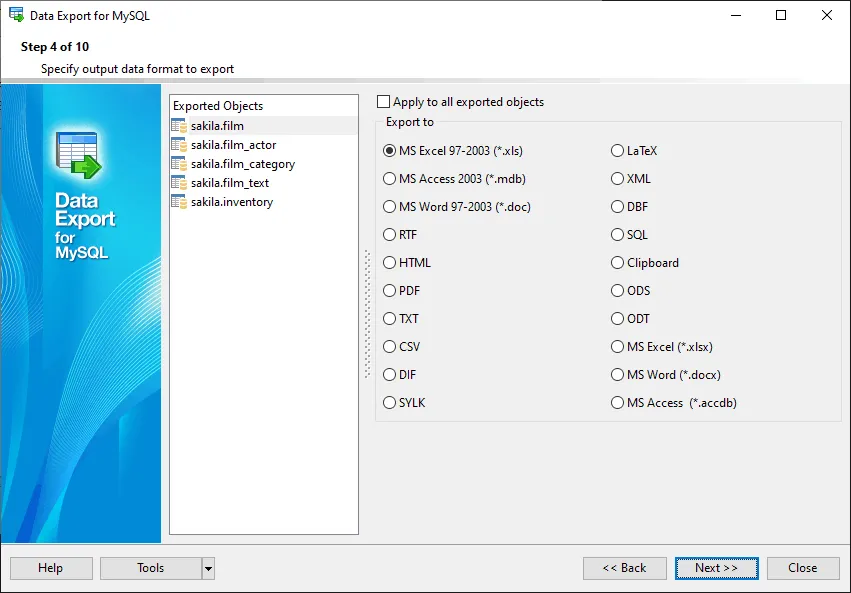This screenshot has width=851, height=593.
Task: Click the table icon beside sakila.inventory
Action: [179, 202]
